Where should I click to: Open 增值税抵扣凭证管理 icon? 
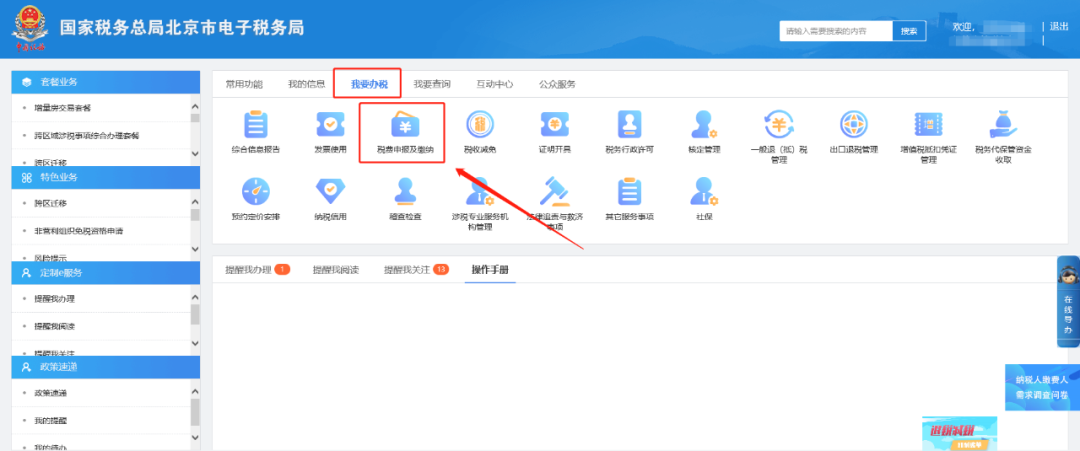point(928,125)
